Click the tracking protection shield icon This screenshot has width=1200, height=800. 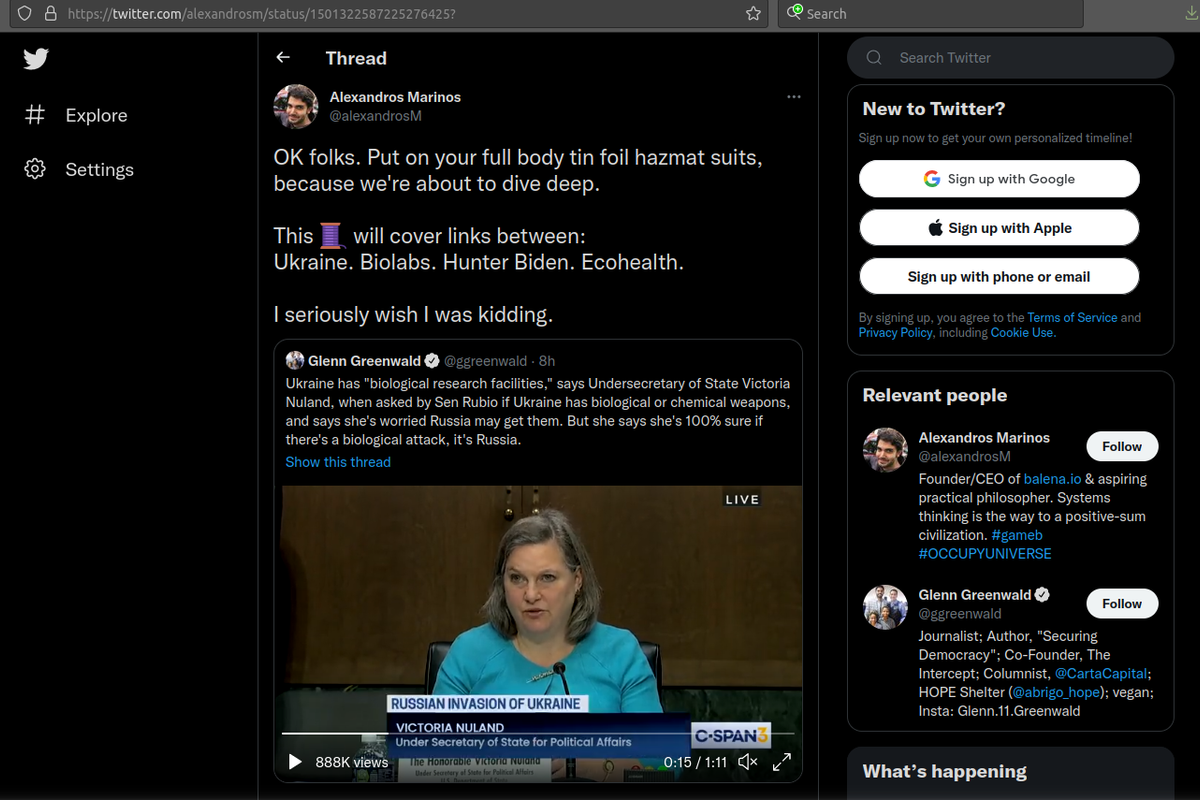pyautogui.click(x=26, y=14)
